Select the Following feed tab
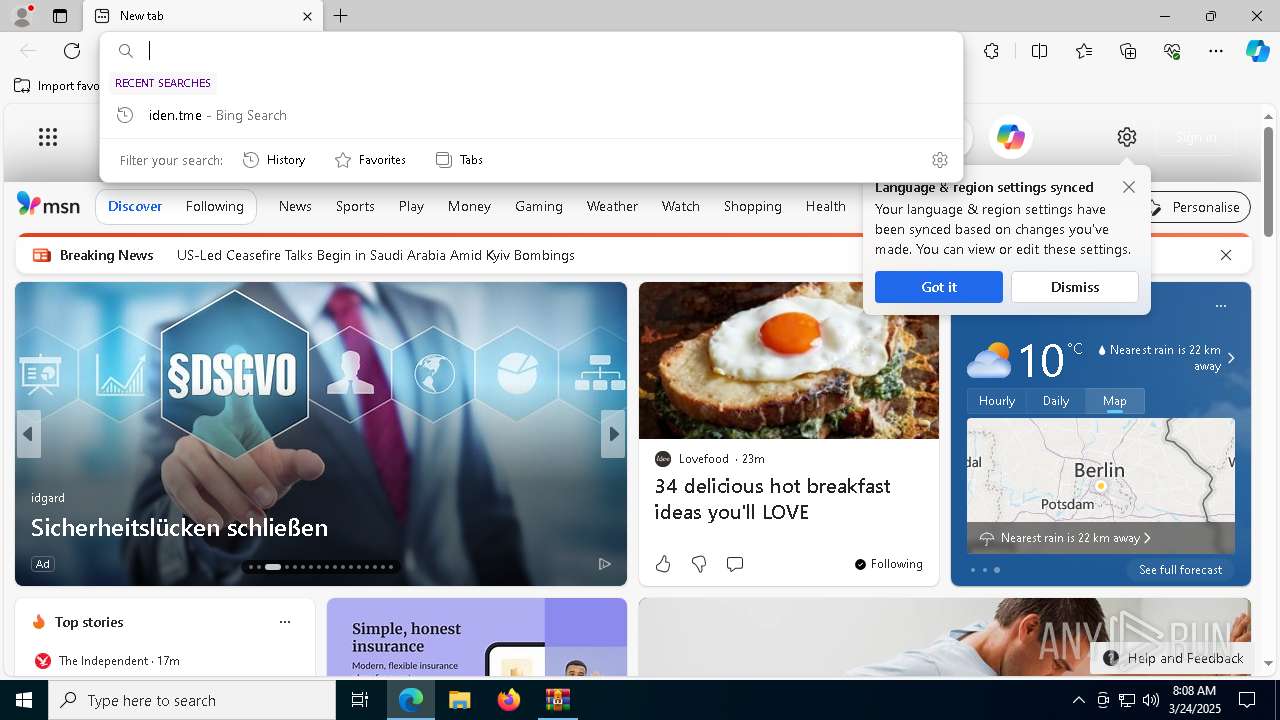1280x720 pixels. click(x=215, y=206)
